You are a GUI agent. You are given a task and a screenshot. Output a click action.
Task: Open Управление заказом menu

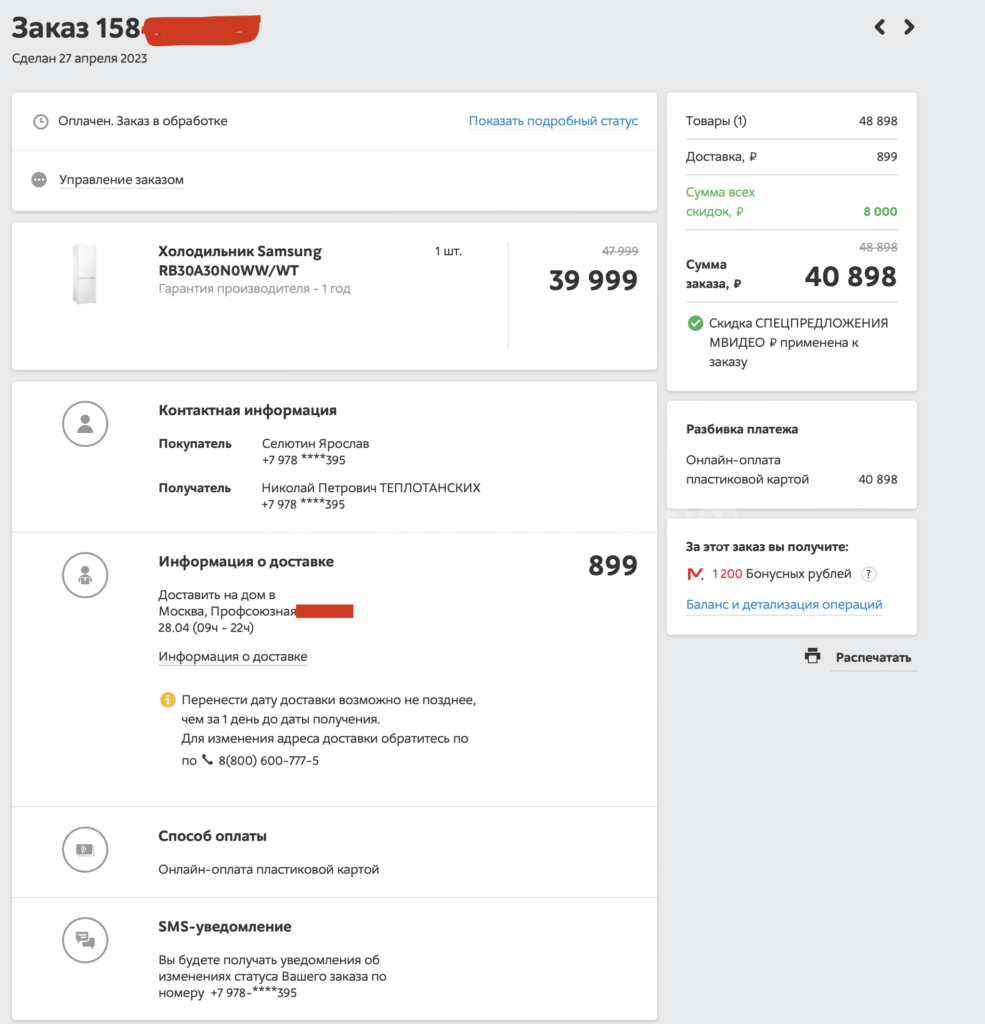click(x=121, y=180)
